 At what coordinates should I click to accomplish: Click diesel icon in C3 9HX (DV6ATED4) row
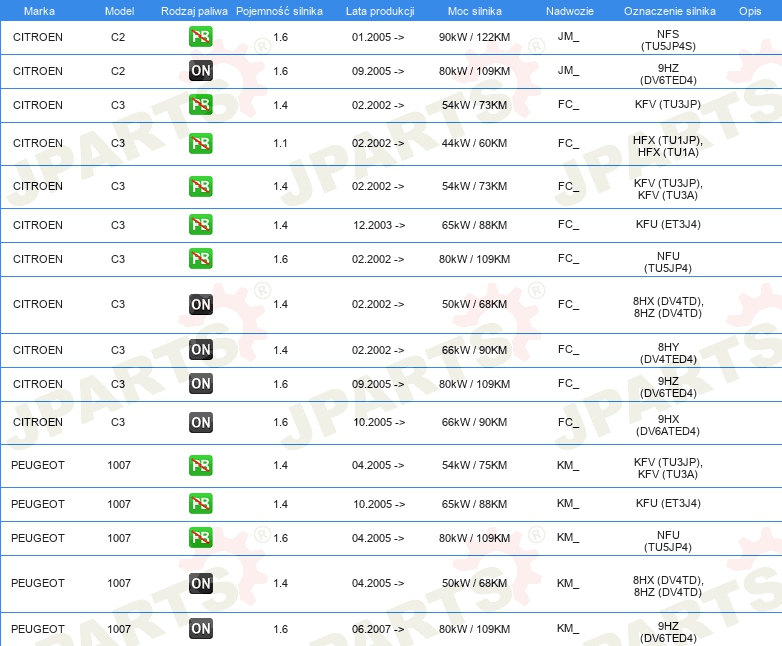200,422
